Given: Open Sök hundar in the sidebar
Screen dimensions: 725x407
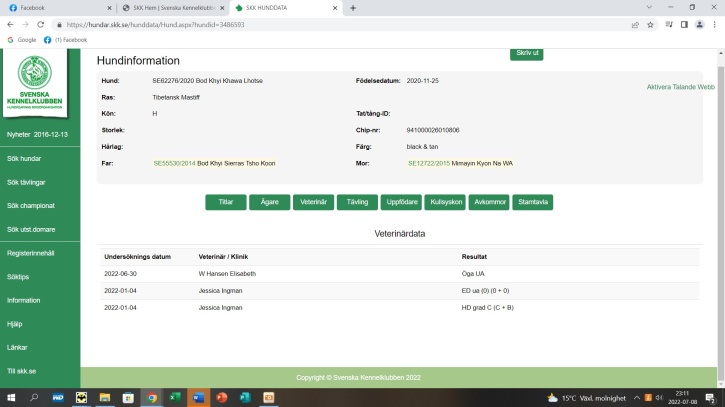Looking at the screenshot, I should tap(24, 159).
